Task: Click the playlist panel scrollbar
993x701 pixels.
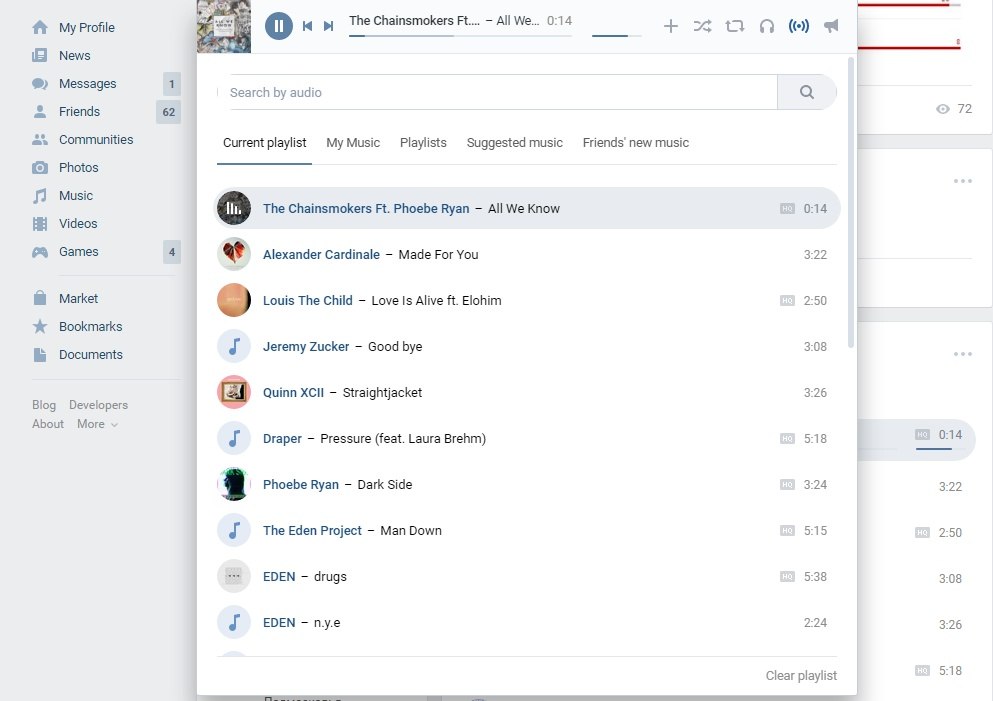Action: click(851, 203)
